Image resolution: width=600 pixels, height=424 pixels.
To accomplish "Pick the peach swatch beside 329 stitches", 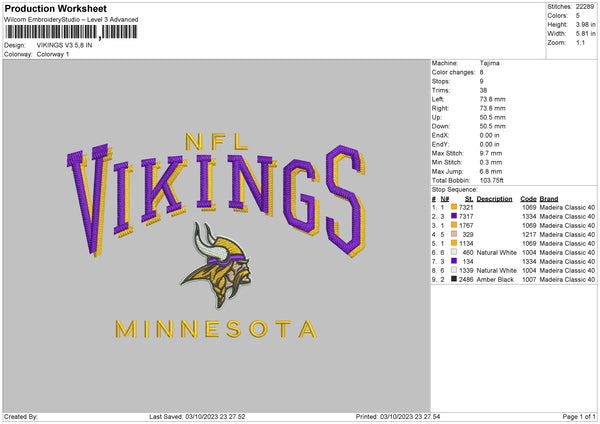I will (x=454, y=234).
